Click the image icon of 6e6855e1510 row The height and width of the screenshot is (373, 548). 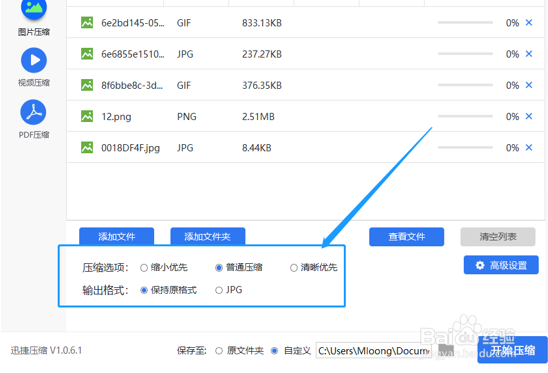coord(87,54)
